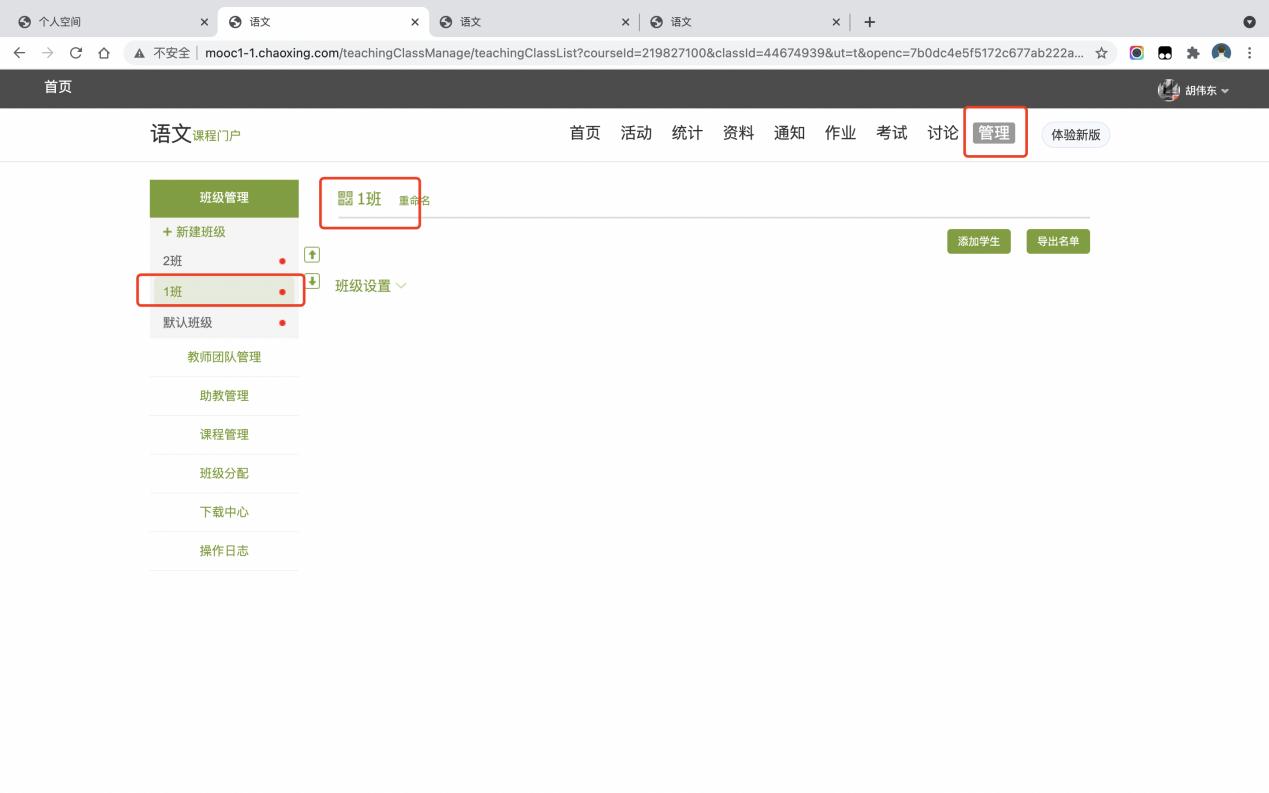Viewport: 1269px width, 793px height.
Task: Open new tab with plus icon
Action: 869,22
